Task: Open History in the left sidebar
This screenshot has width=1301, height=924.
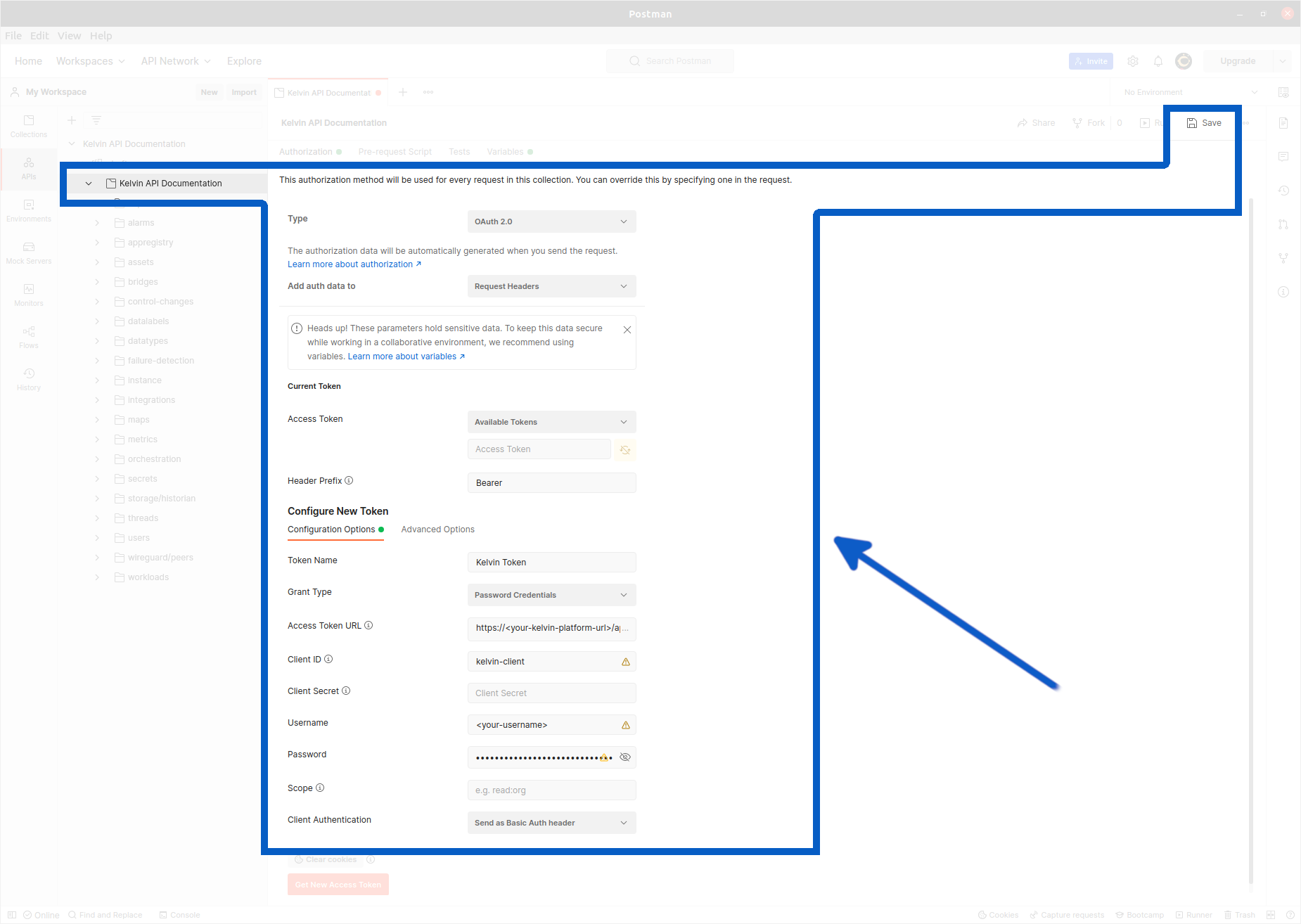Action: click(x=29, y=379)
